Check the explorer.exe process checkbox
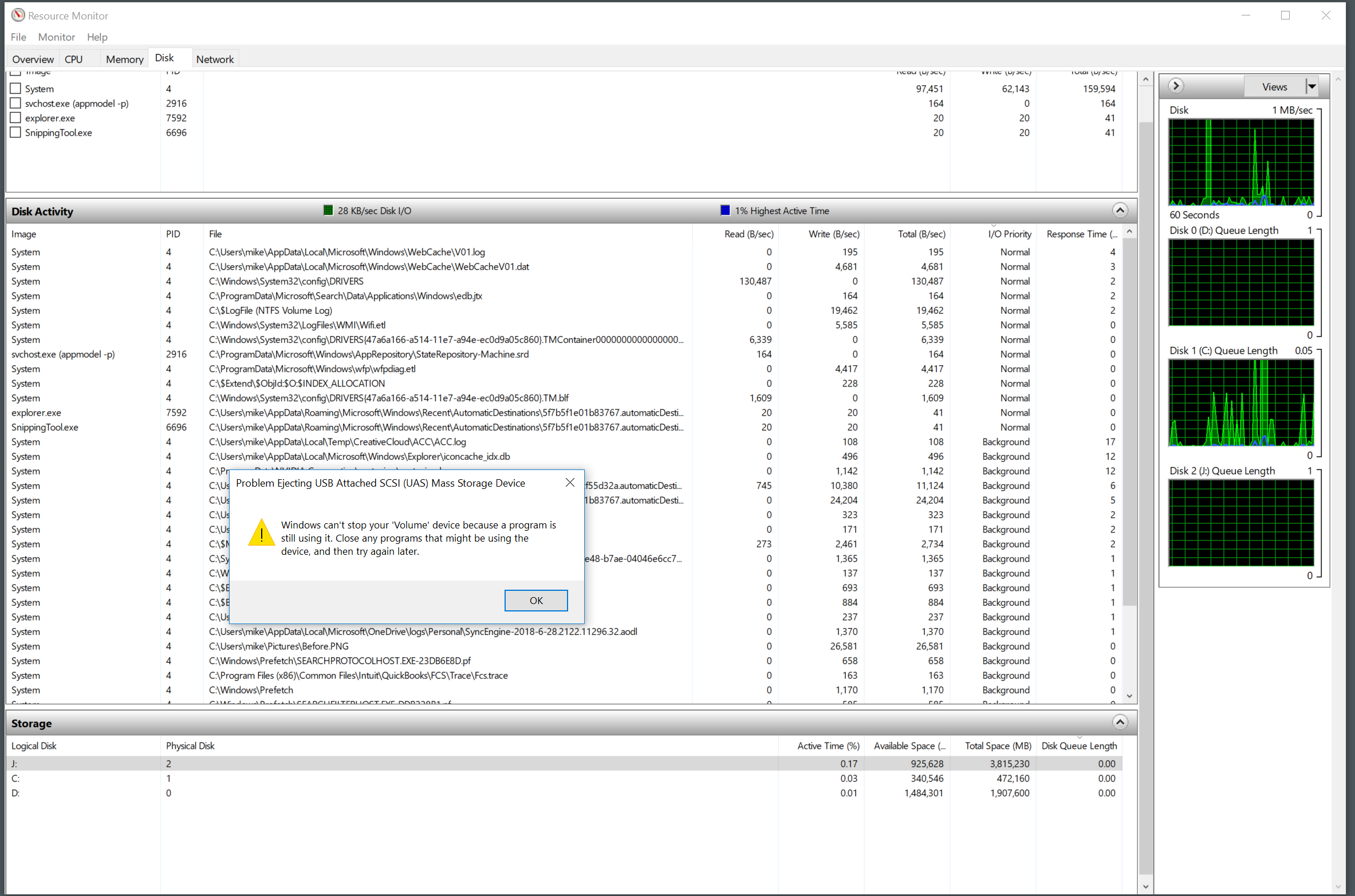The height and width of the screenshot is (896, 1355). tap(15, 118)
